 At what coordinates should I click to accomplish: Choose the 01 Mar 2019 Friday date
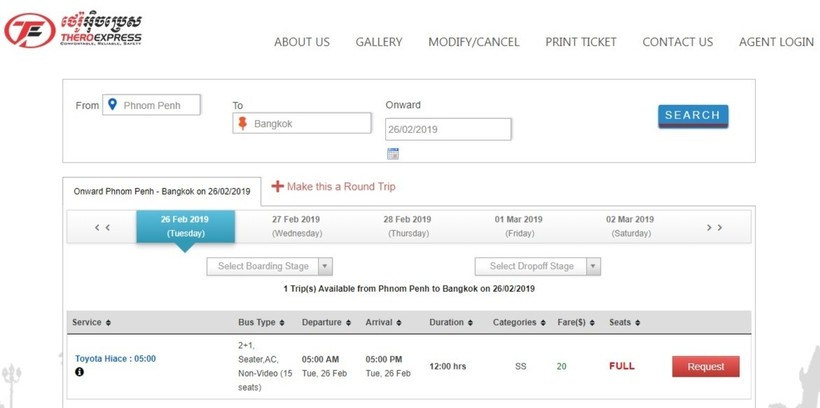point(518,226)
